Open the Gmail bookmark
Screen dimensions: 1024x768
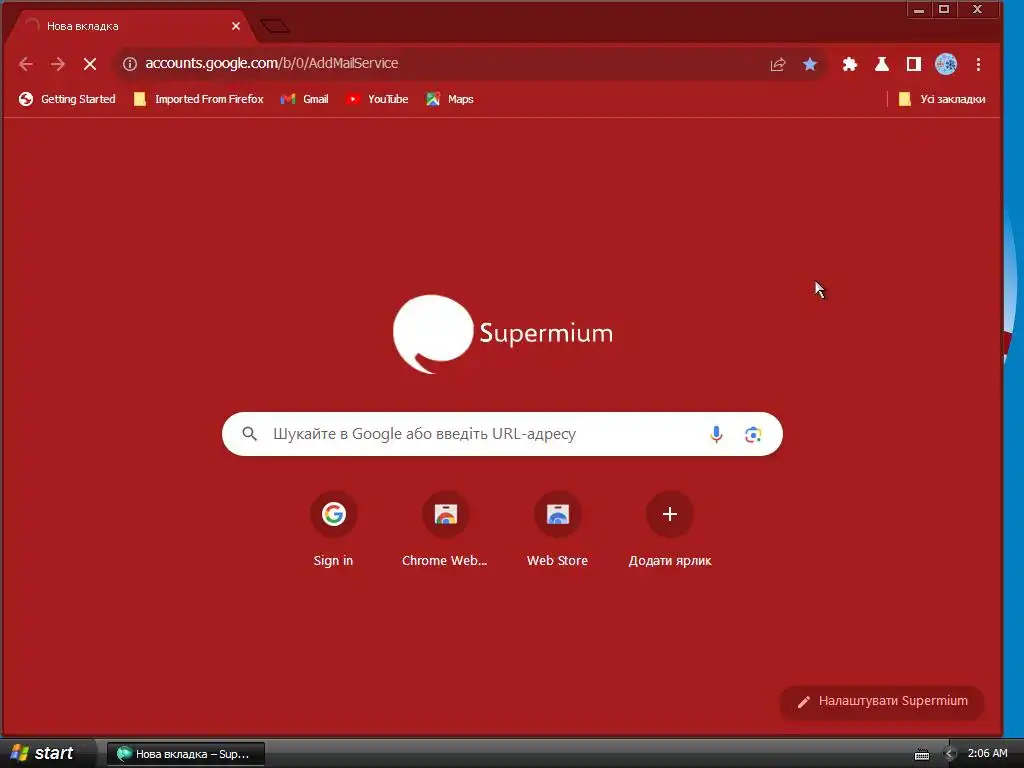304,99
